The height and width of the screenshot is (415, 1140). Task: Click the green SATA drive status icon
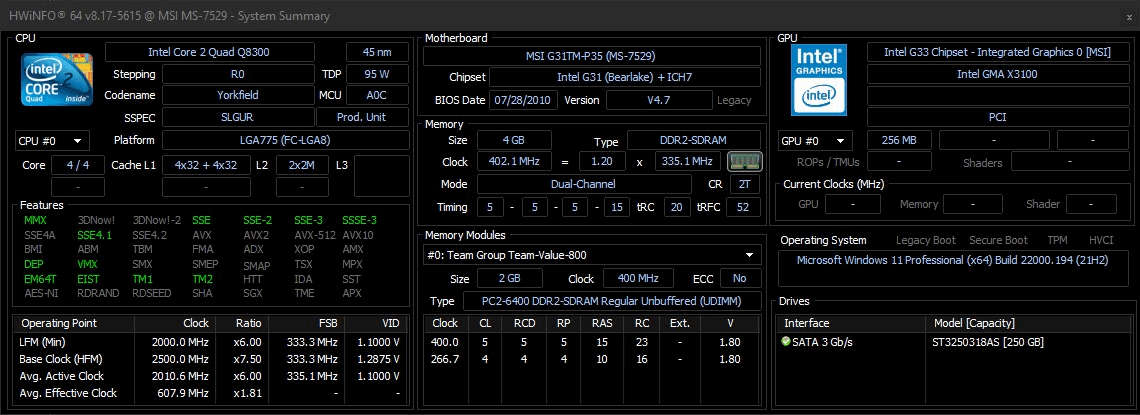point(787,342)
